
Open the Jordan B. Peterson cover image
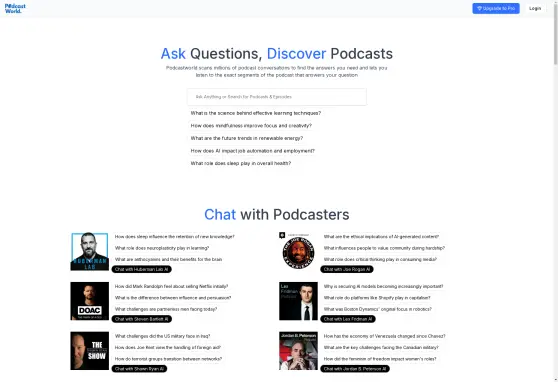coord(298,351)
